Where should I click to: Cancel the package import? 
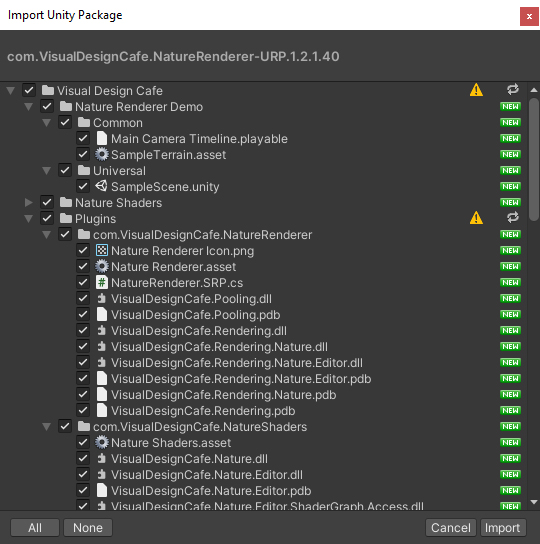[x=450, y=527]
